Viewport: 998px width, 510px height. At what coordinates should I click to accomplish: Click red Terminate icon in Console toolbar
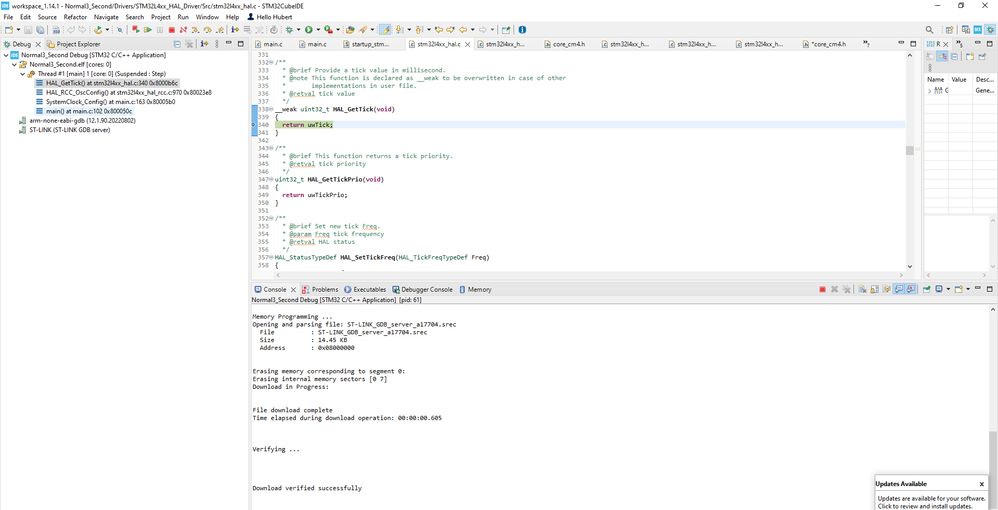[822, 289]
